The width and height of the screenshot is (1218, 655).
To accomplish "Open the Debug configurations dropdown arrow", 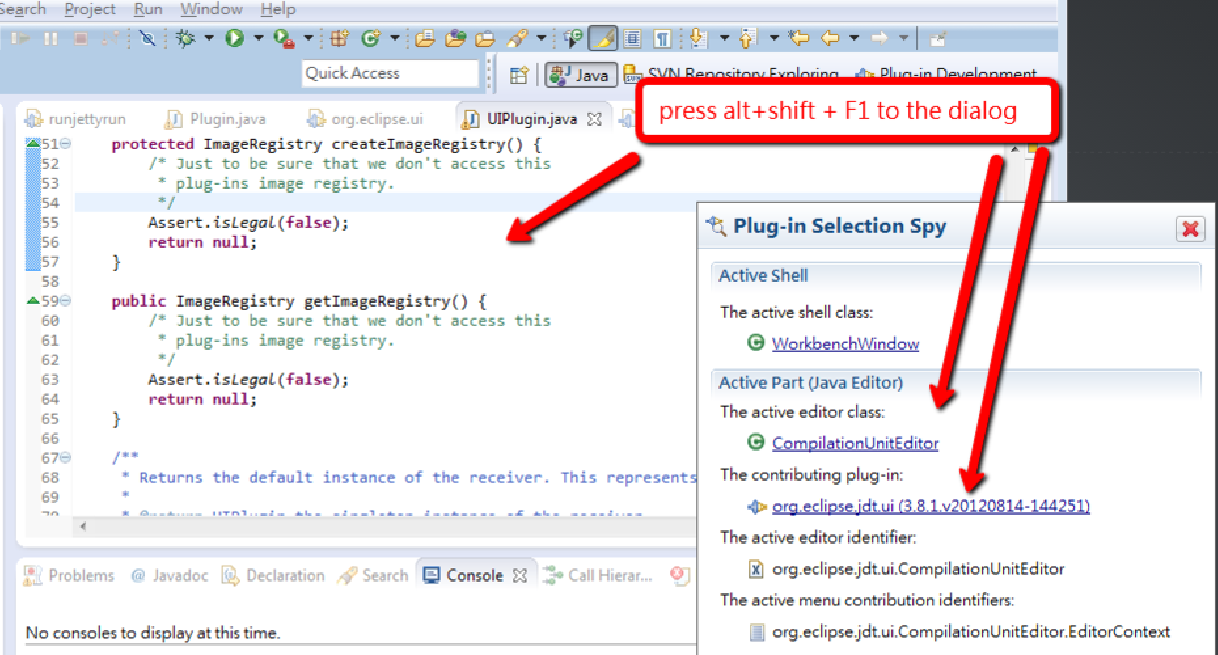I will click(x=209, y=39).
